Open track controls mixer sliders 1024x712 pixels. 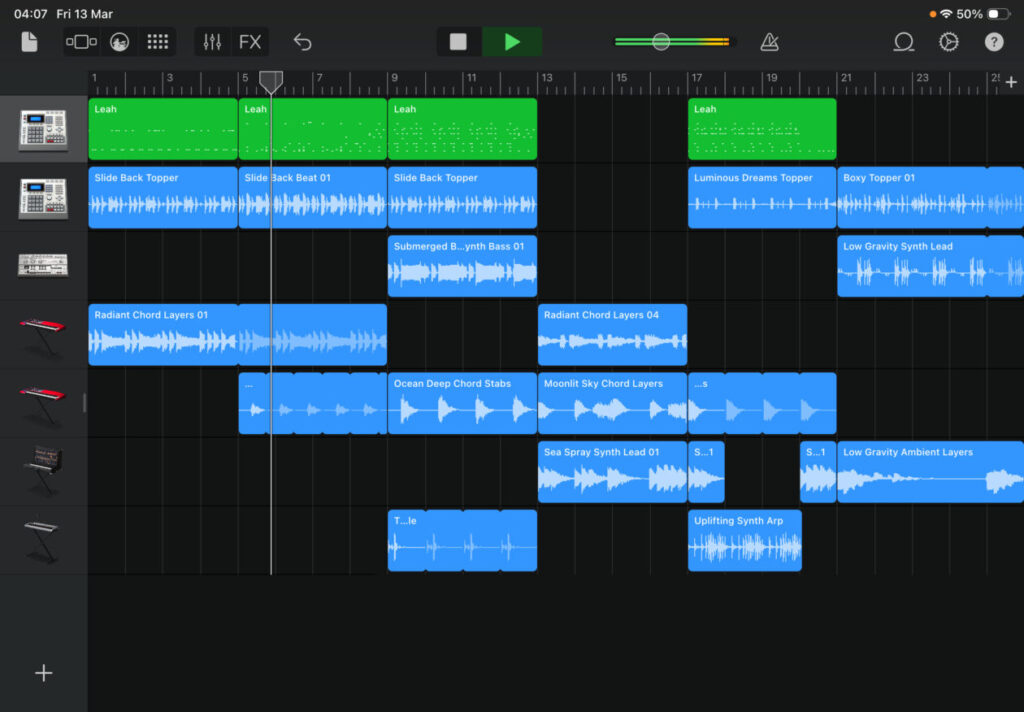click(x=212, y=42)
